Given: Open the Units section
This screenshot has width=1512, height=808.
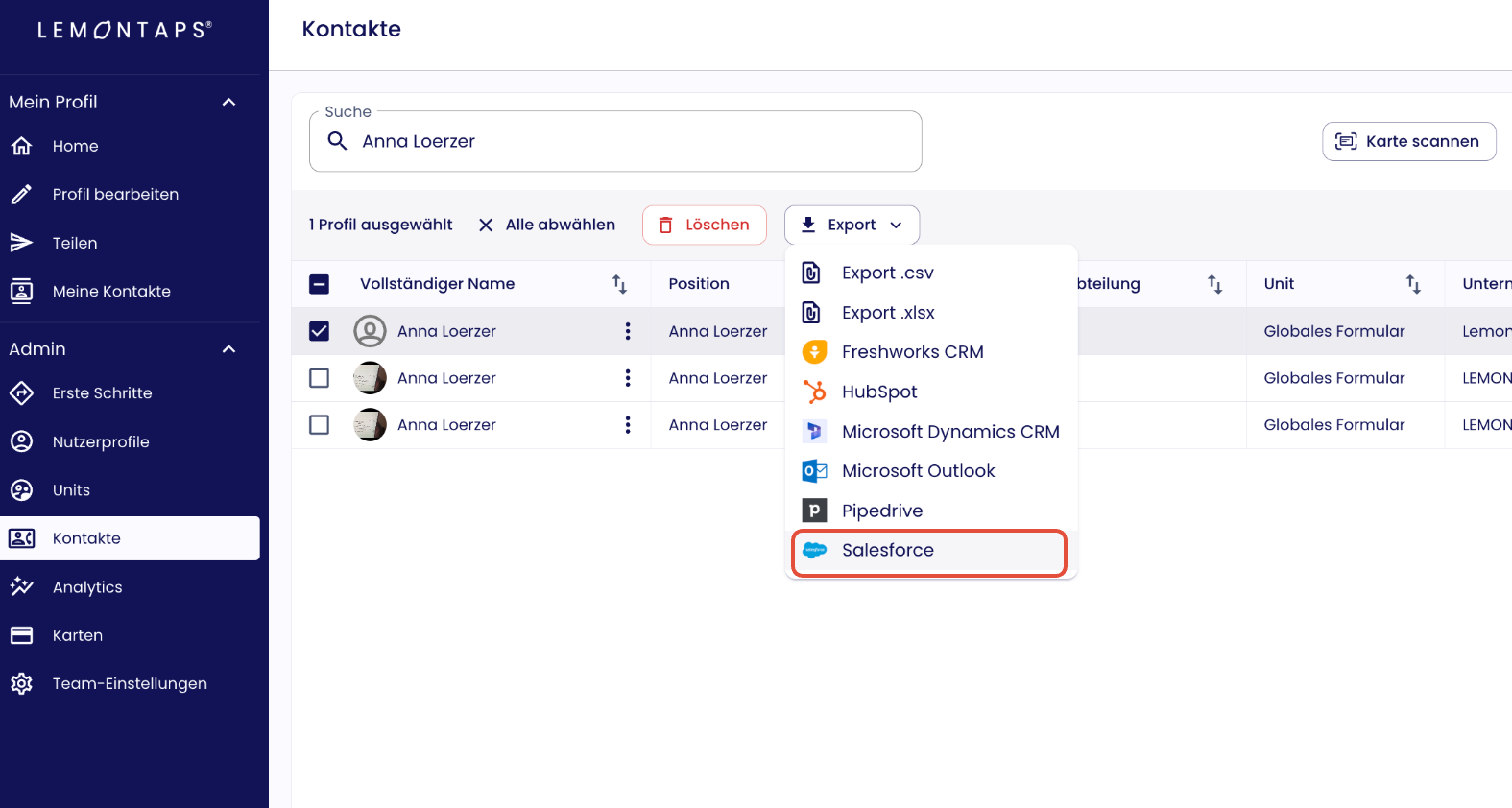Looking at the screenshot, I should pos(130,489).
